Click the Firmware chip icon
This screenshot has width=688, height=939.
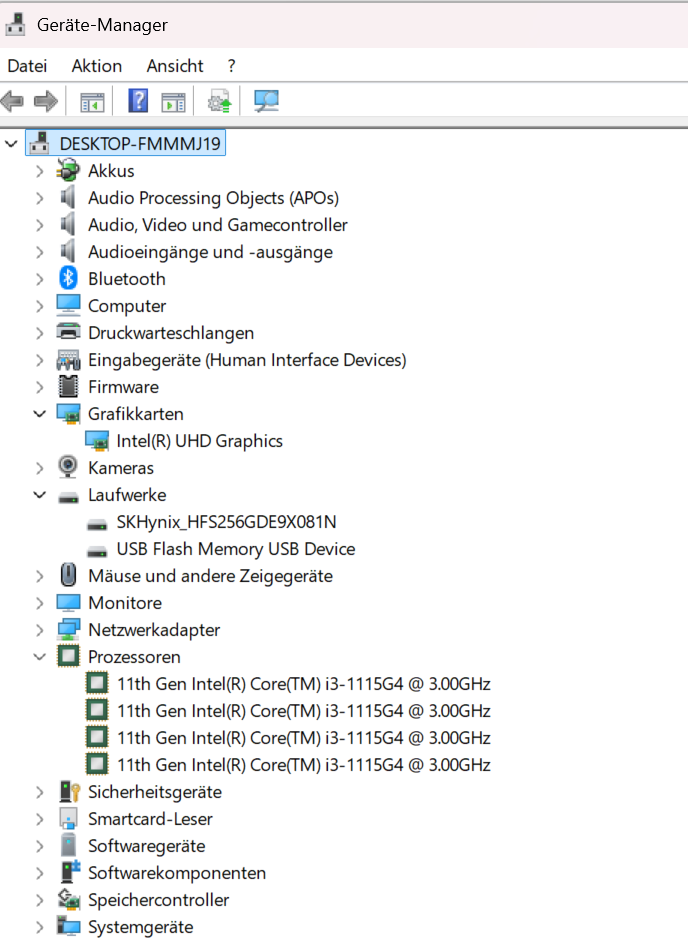point(68,387)
